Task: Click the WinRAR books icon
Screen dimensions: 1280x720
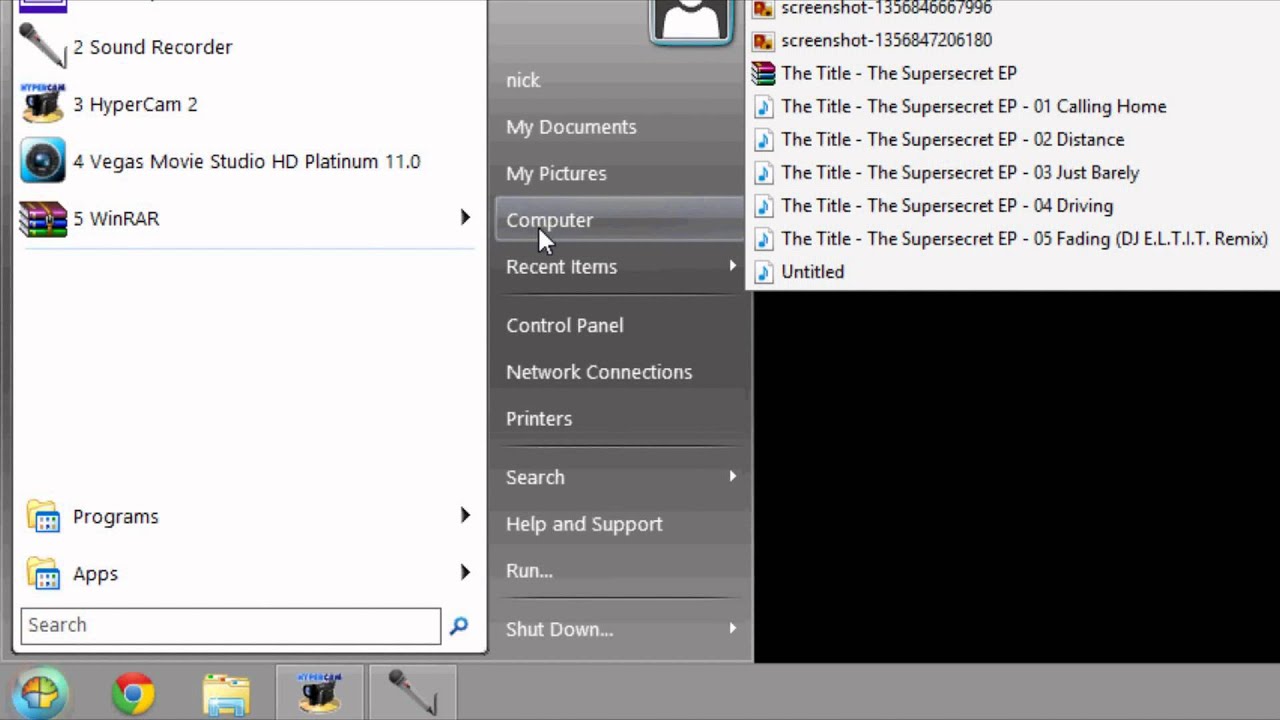Action: coord(43,218)
